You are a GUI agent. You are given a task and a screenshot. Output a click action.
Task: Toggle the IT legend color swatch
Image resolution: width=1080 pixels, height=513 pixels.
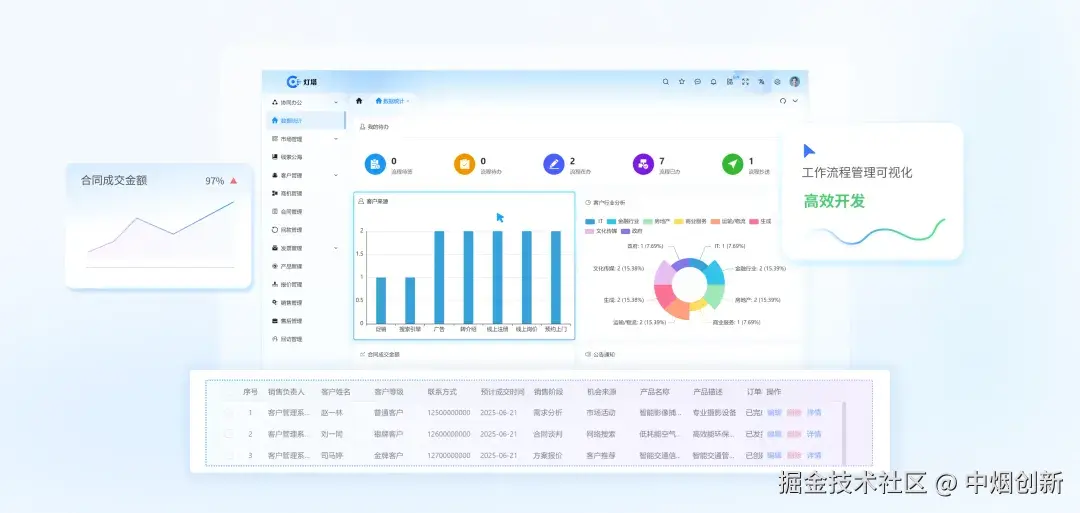[590, 221]
